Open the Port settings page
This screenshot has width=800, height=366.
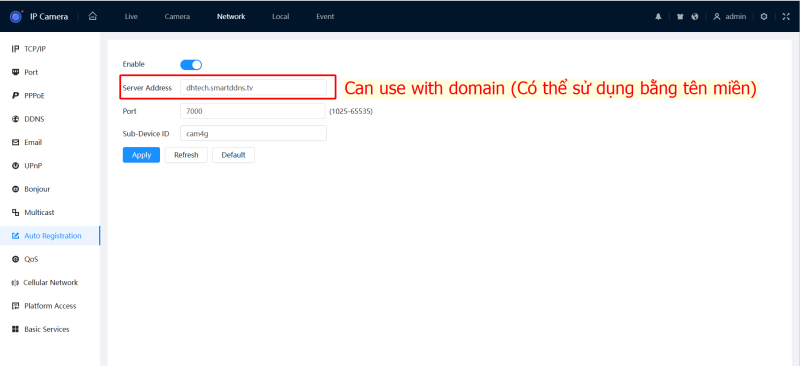point(50,72)
